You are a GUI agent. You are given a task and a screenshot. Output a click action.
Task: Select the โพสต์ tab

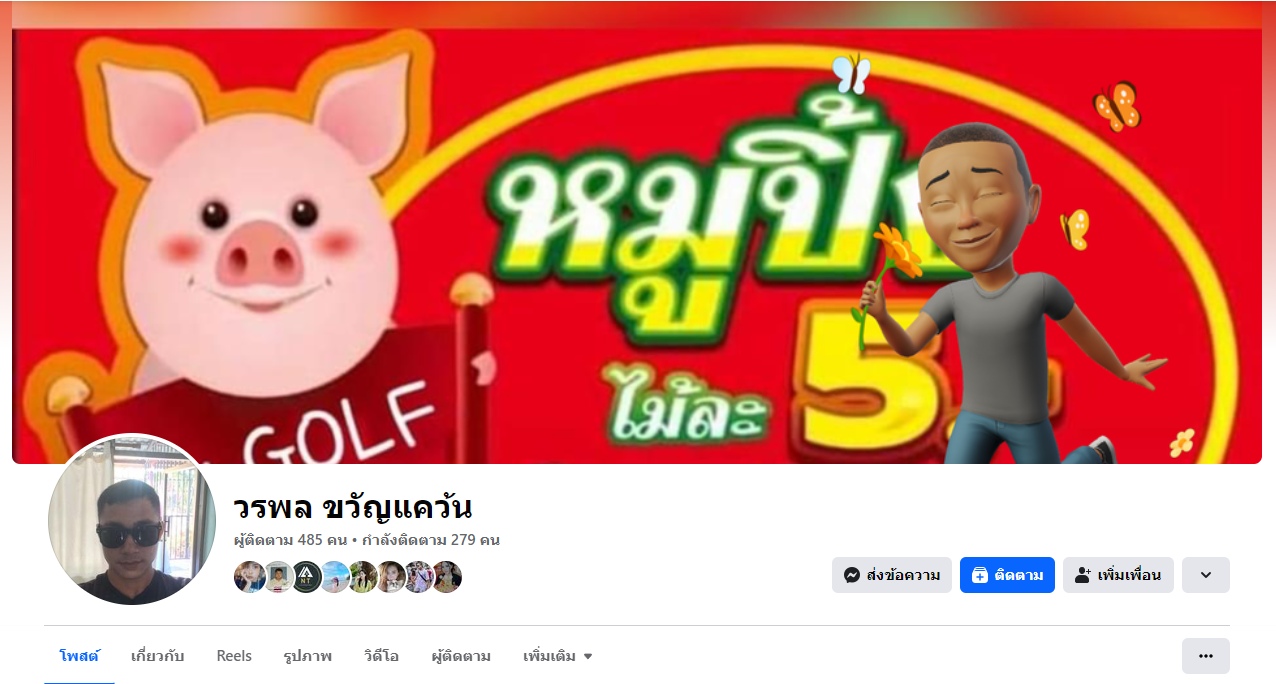tap(79, 656)
